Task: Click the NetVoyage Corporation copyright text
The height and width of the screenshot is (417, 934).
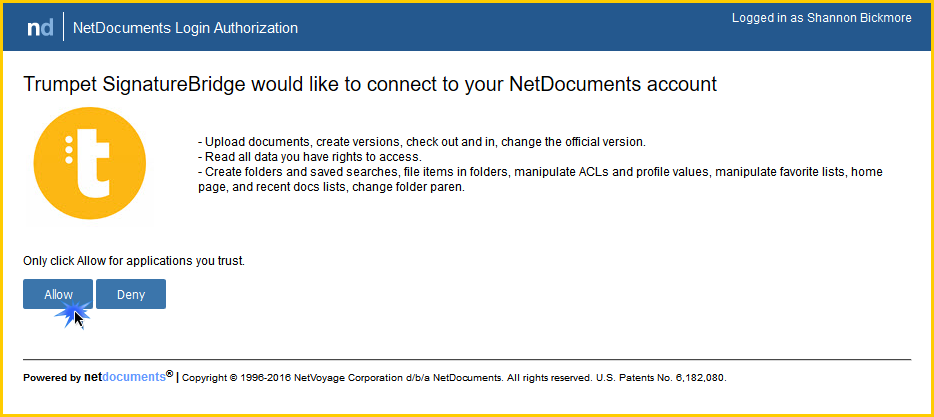Action: (388, 378)
